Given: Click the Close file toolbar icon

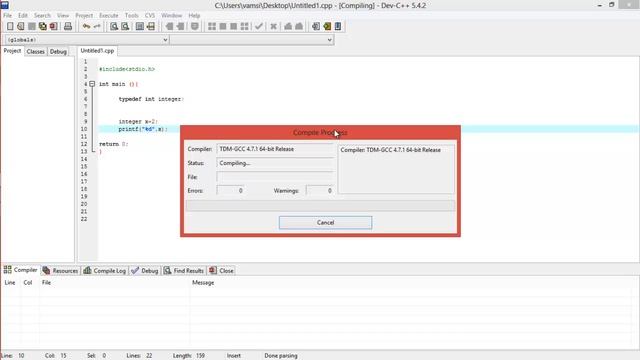Looking at the screenshot, I should tap(53, 26).
